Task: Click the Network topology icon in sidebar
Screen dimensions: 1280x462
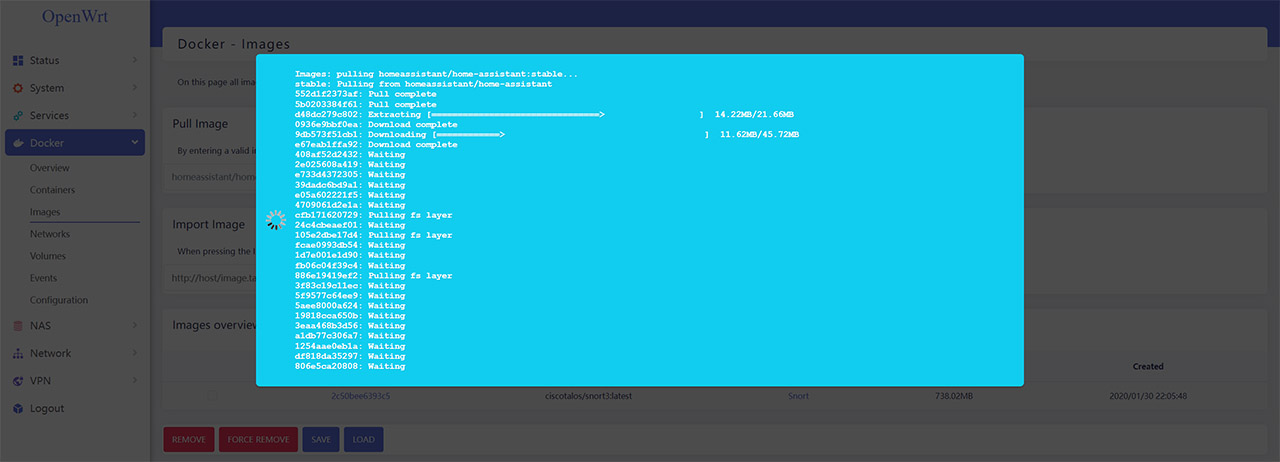Action: (18, 353)
